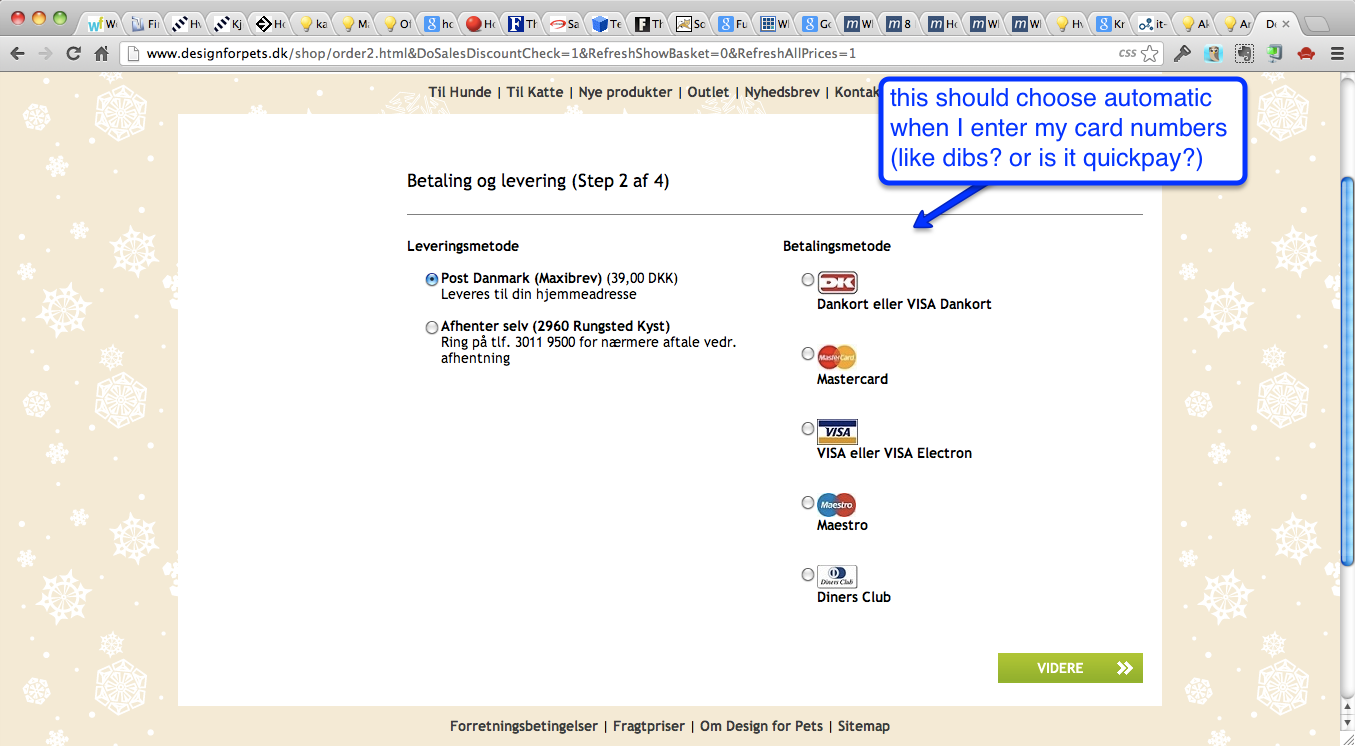Switch to the first 'wf' tab

[102, 24]
